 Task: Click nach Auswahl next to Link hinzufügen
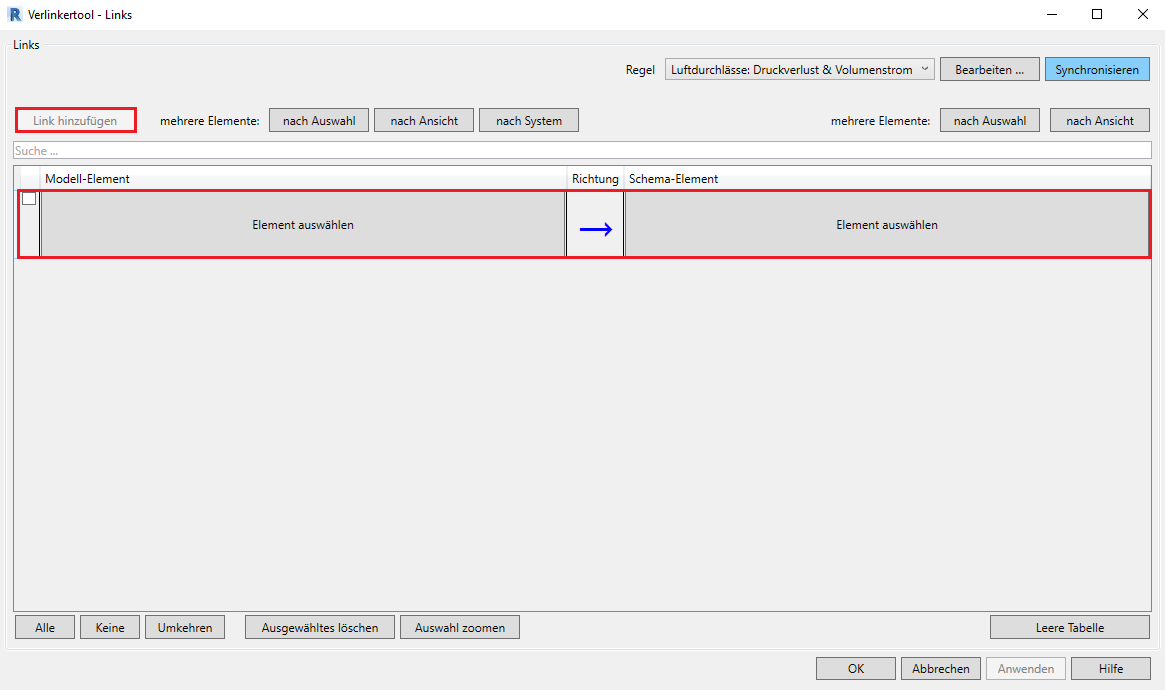[319, 120]
